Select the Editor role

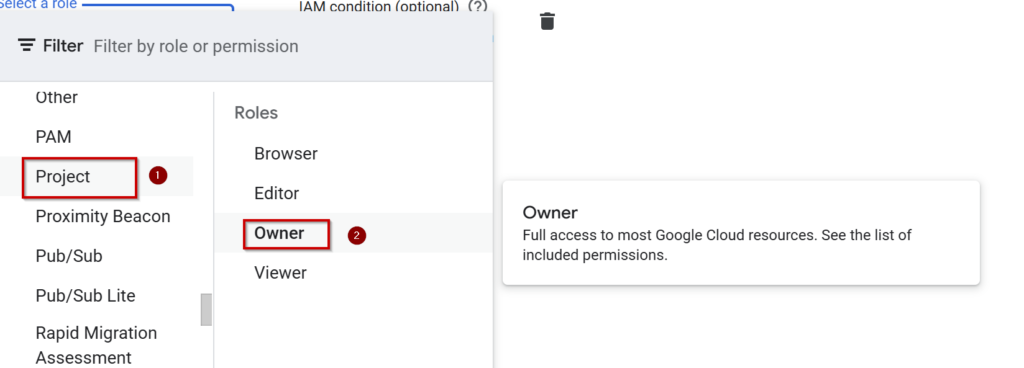pos(277,194)
